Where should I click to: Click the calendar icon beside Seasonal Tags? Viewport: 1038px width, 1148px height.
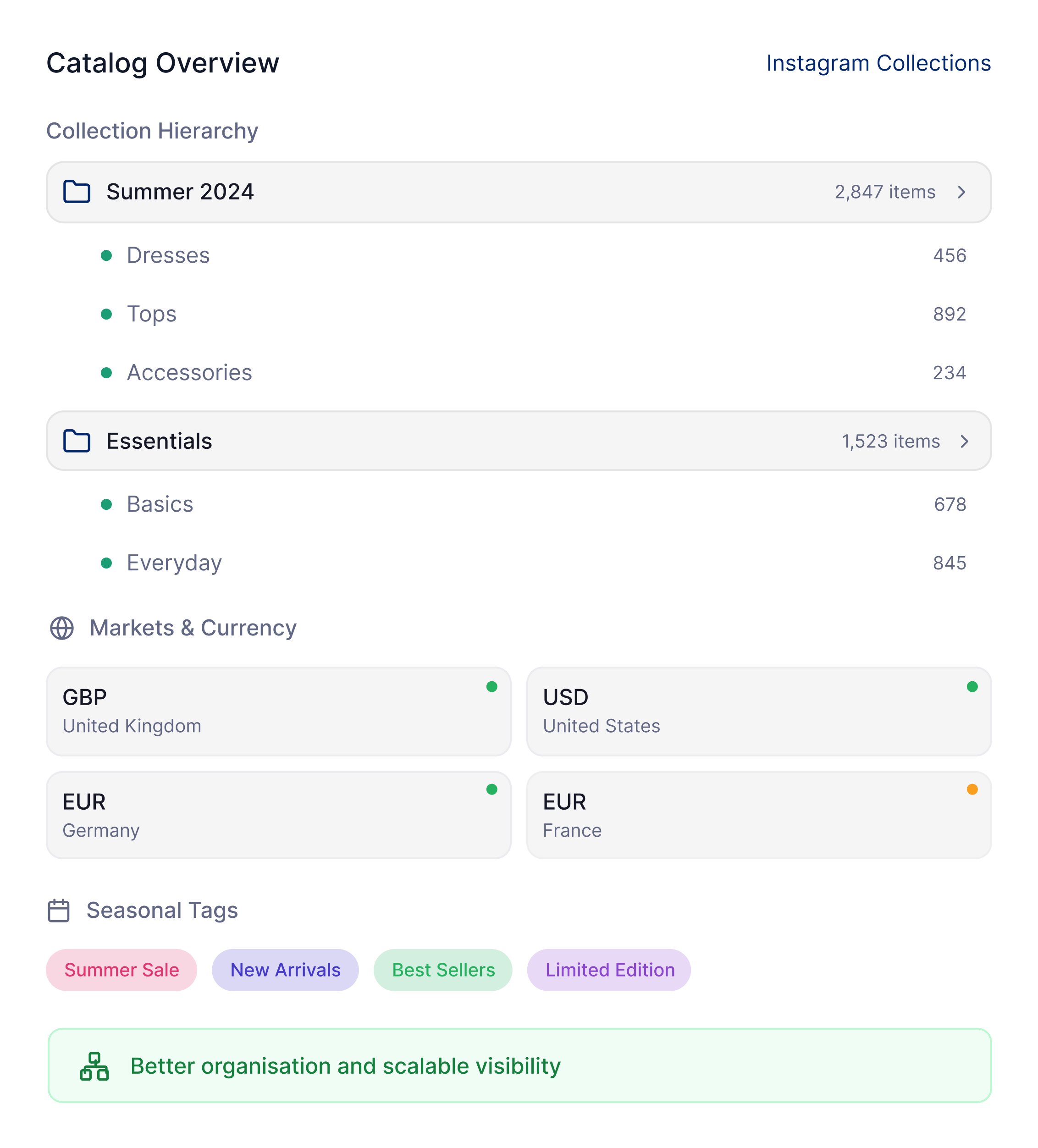pyautogui.click(x=59, y=911)
